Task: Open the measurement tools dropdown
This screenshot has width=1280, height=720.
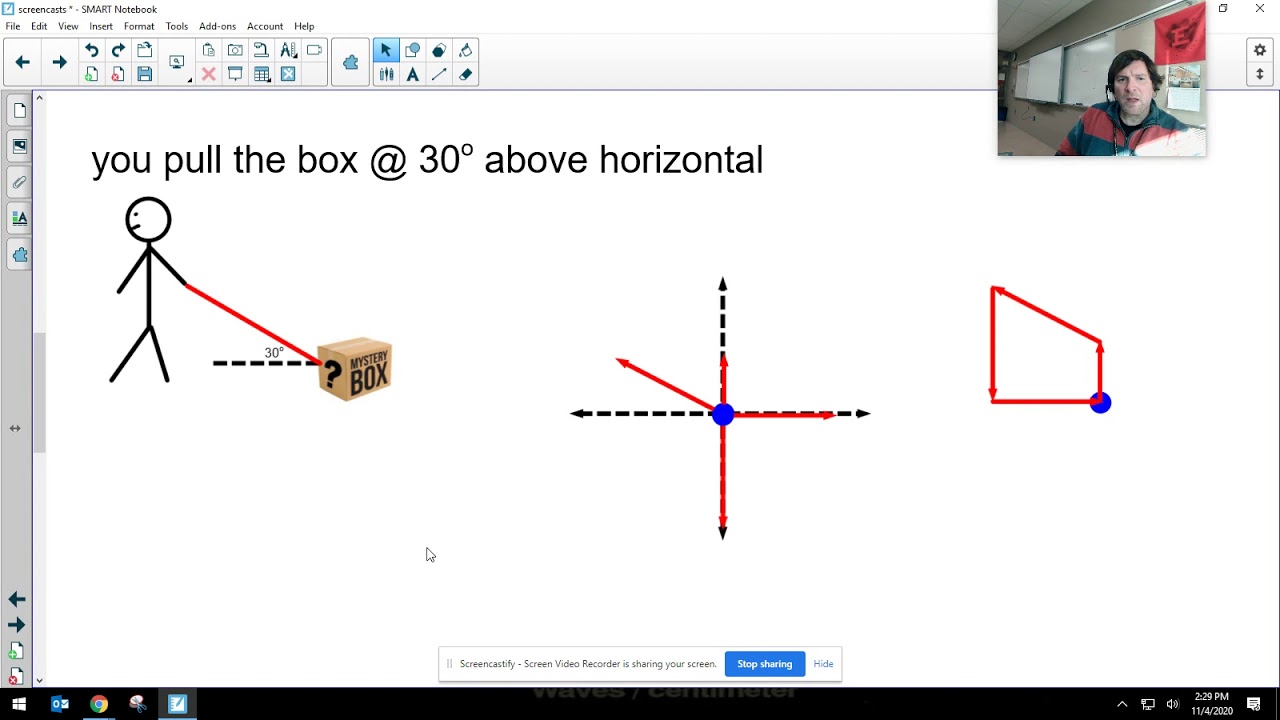Action: pyautogui.click(x=288, y=50)
